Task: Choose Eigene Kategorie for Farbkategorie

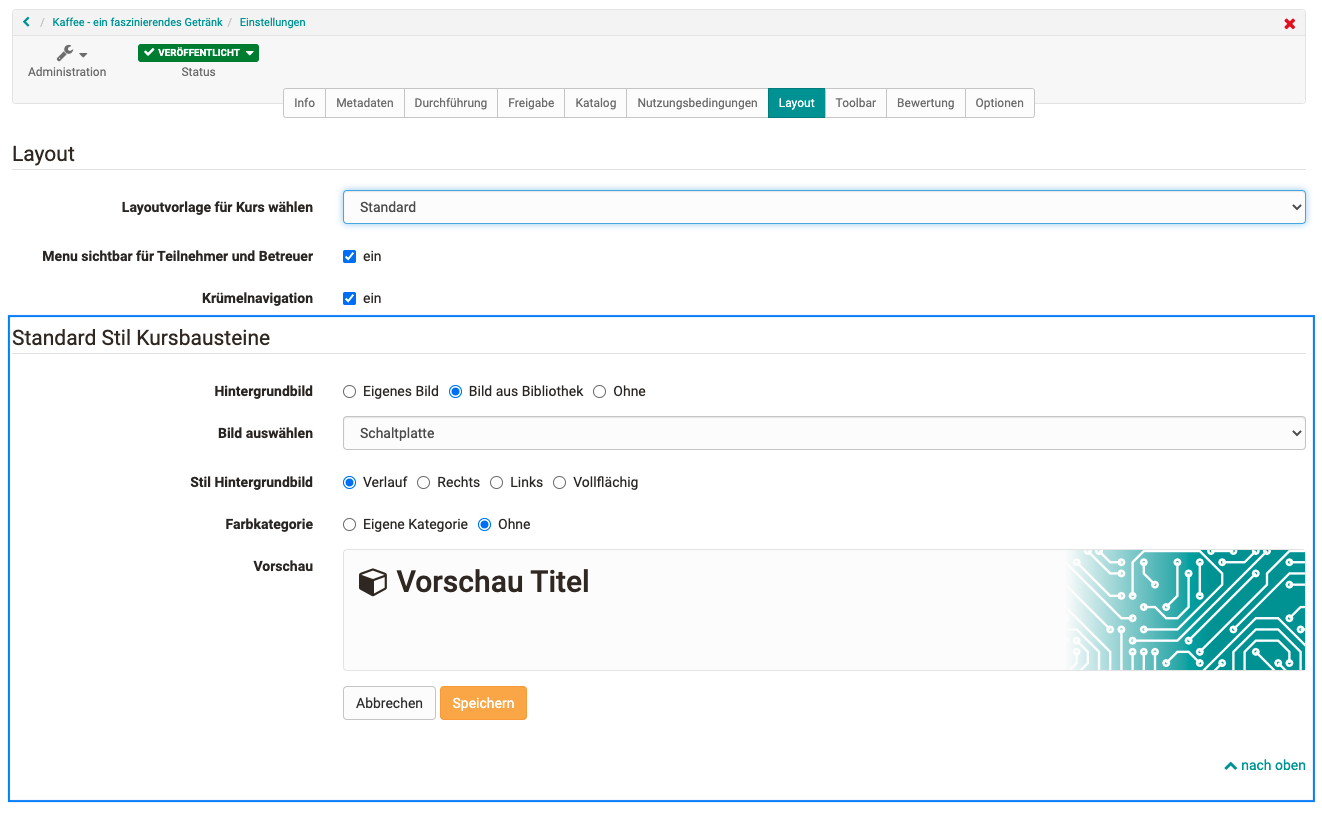Action: 350,524
